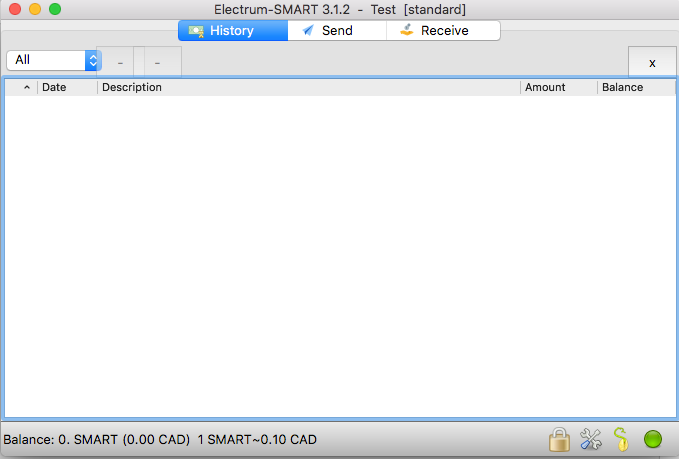Sort by the Date column header

[x=67, y=87]
